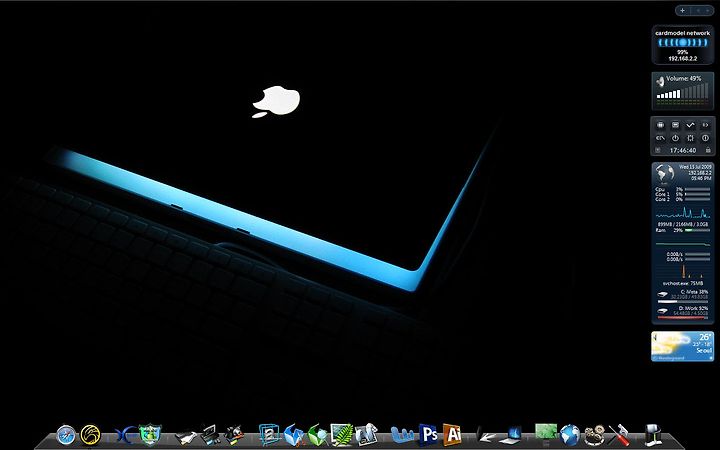Open the black notebook computer dock icon
Screen dimensions: 720x450
pos(209,435)
